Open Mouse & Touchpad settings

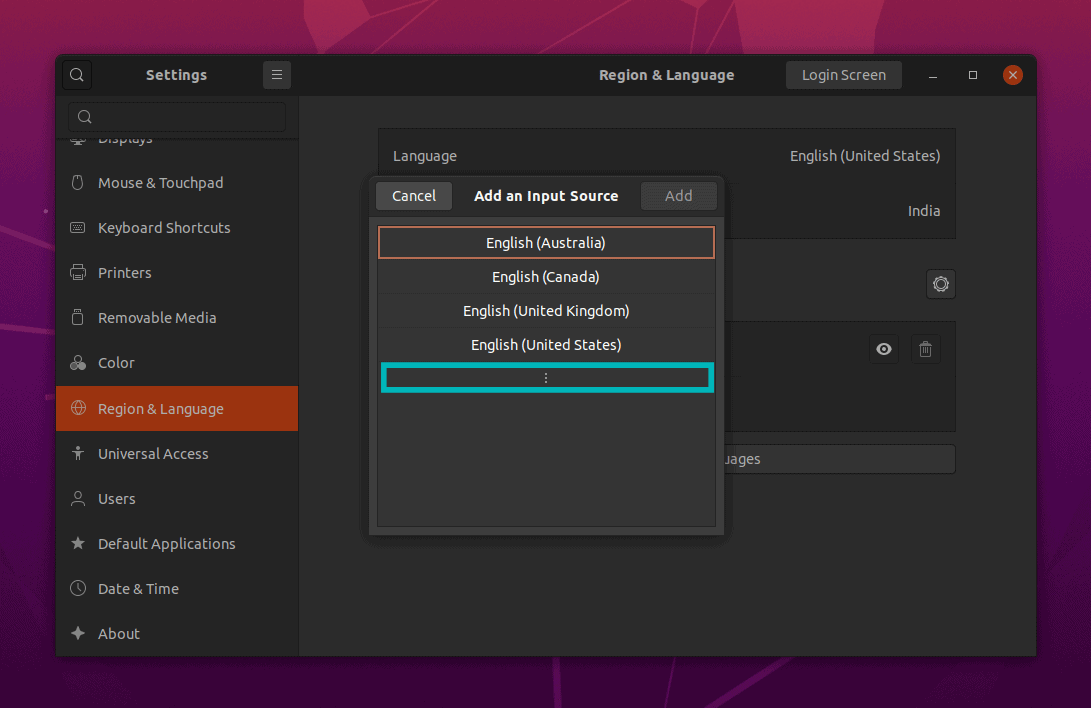pos(160,183)
